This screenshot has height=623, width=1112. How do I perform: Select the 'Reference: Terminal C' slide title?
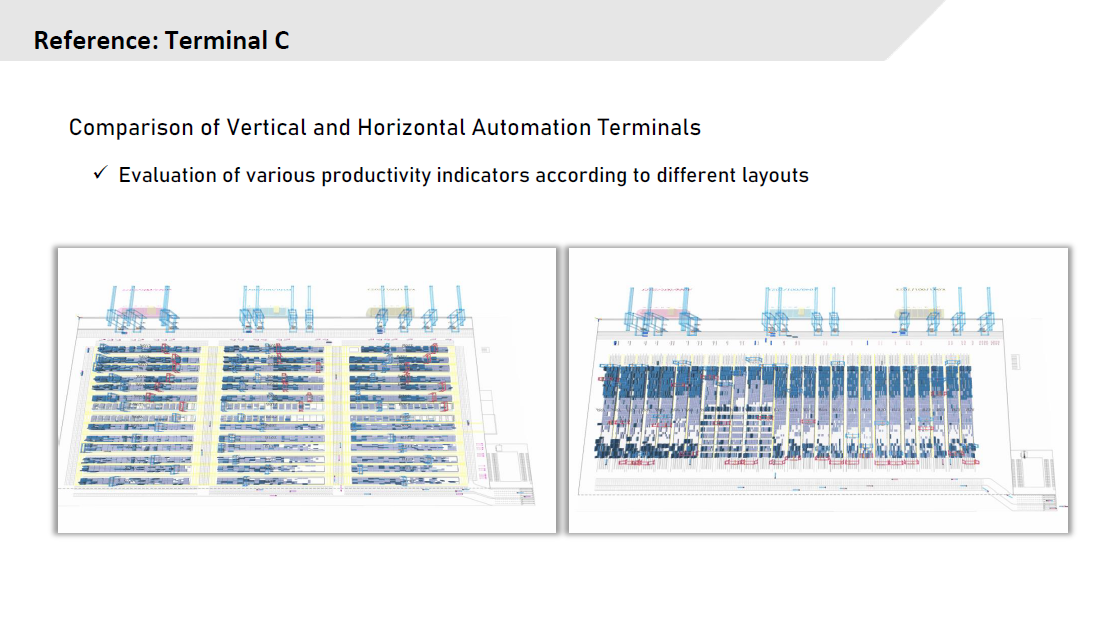tap(161, 41)
